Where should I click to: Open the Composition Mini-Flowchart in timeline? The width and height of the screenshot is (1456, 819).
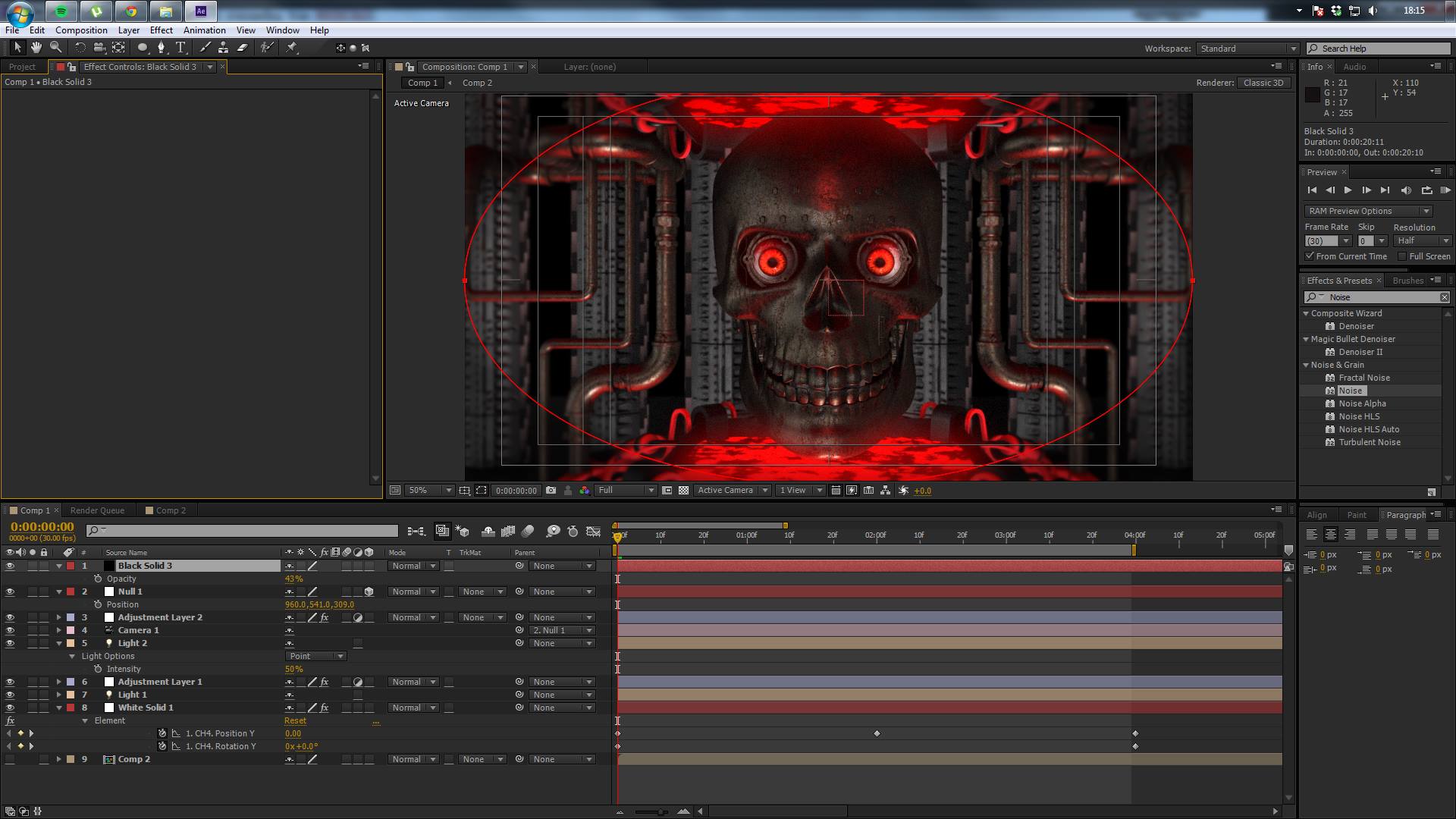[416, 531]
